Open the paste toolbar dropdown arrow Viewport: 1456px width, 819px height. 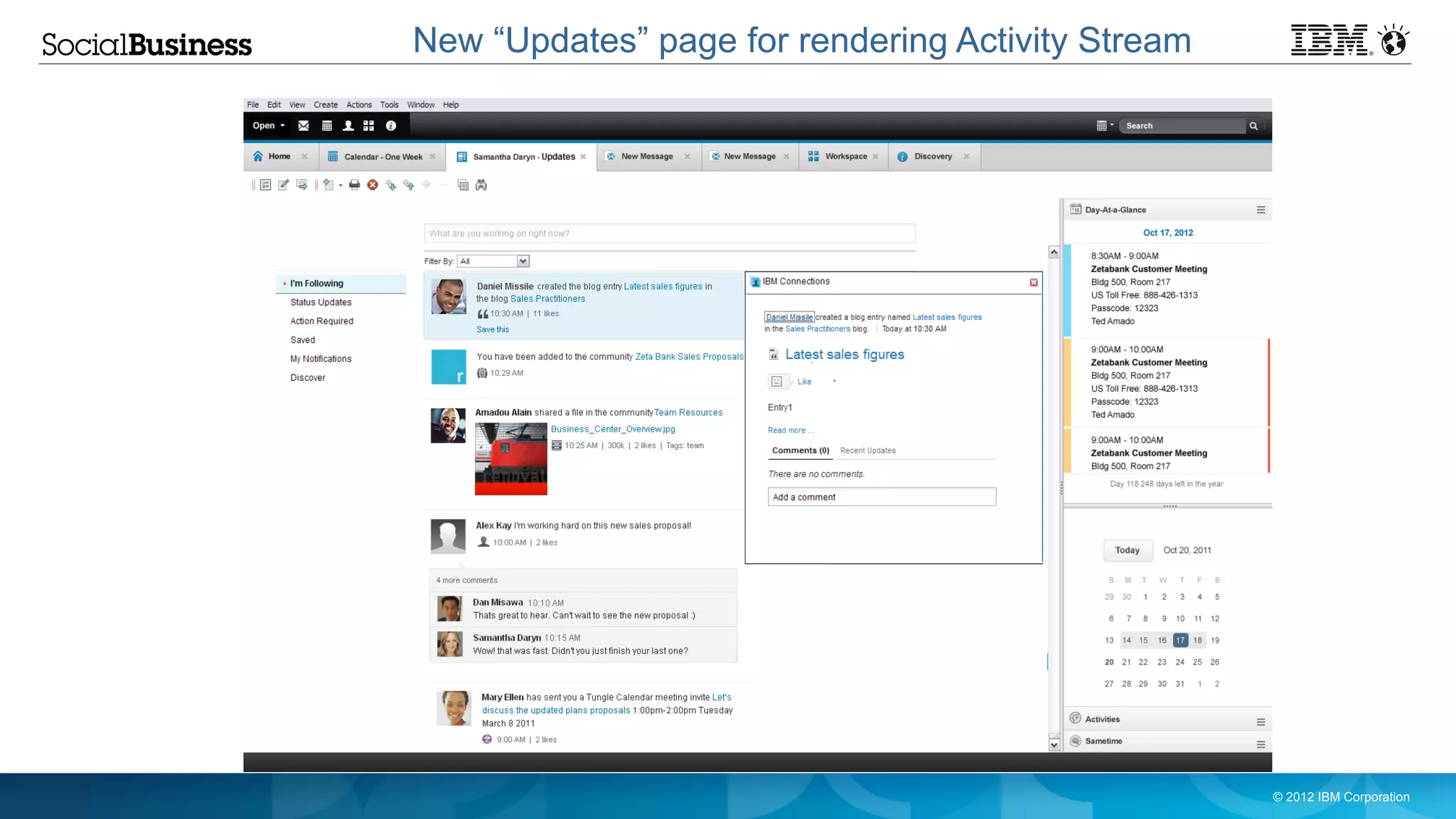[341, 186]
